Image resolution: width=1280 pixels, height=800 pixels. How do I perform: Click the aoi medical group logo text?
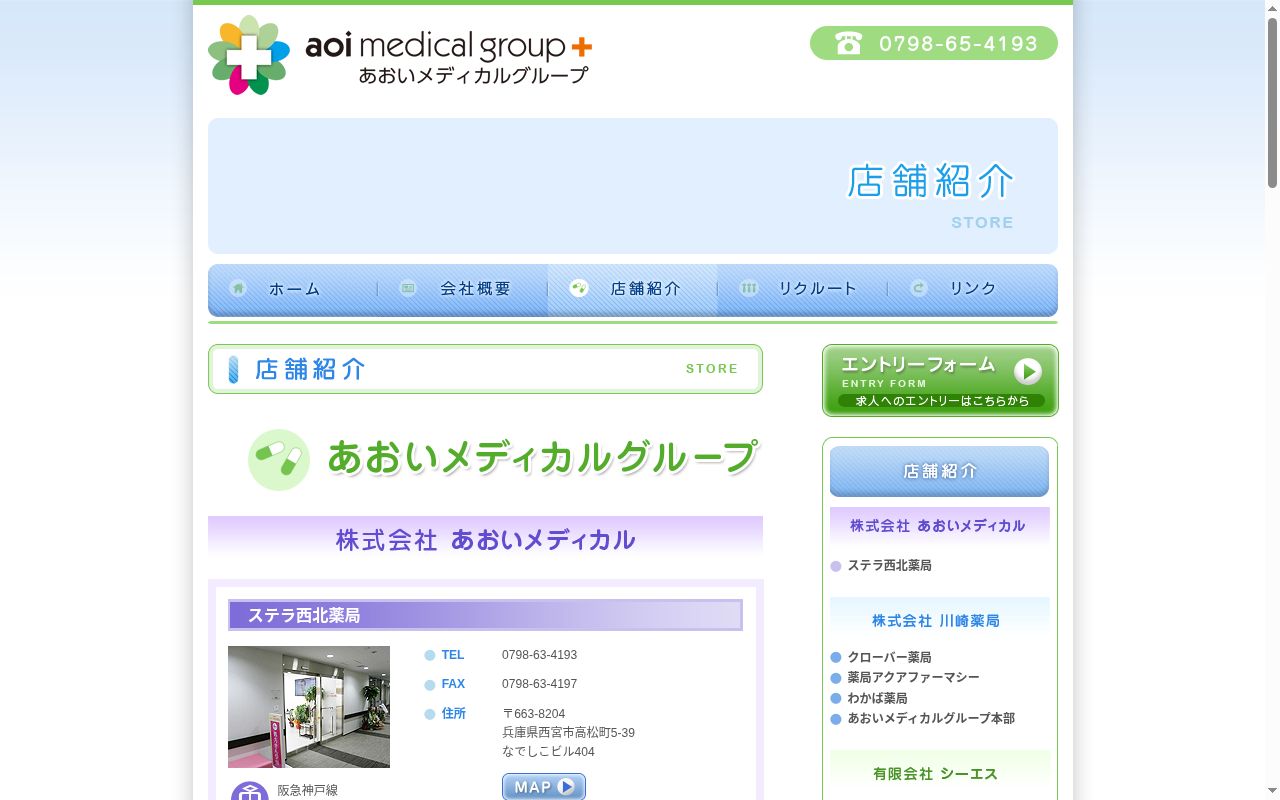click(x=449, y=58)
